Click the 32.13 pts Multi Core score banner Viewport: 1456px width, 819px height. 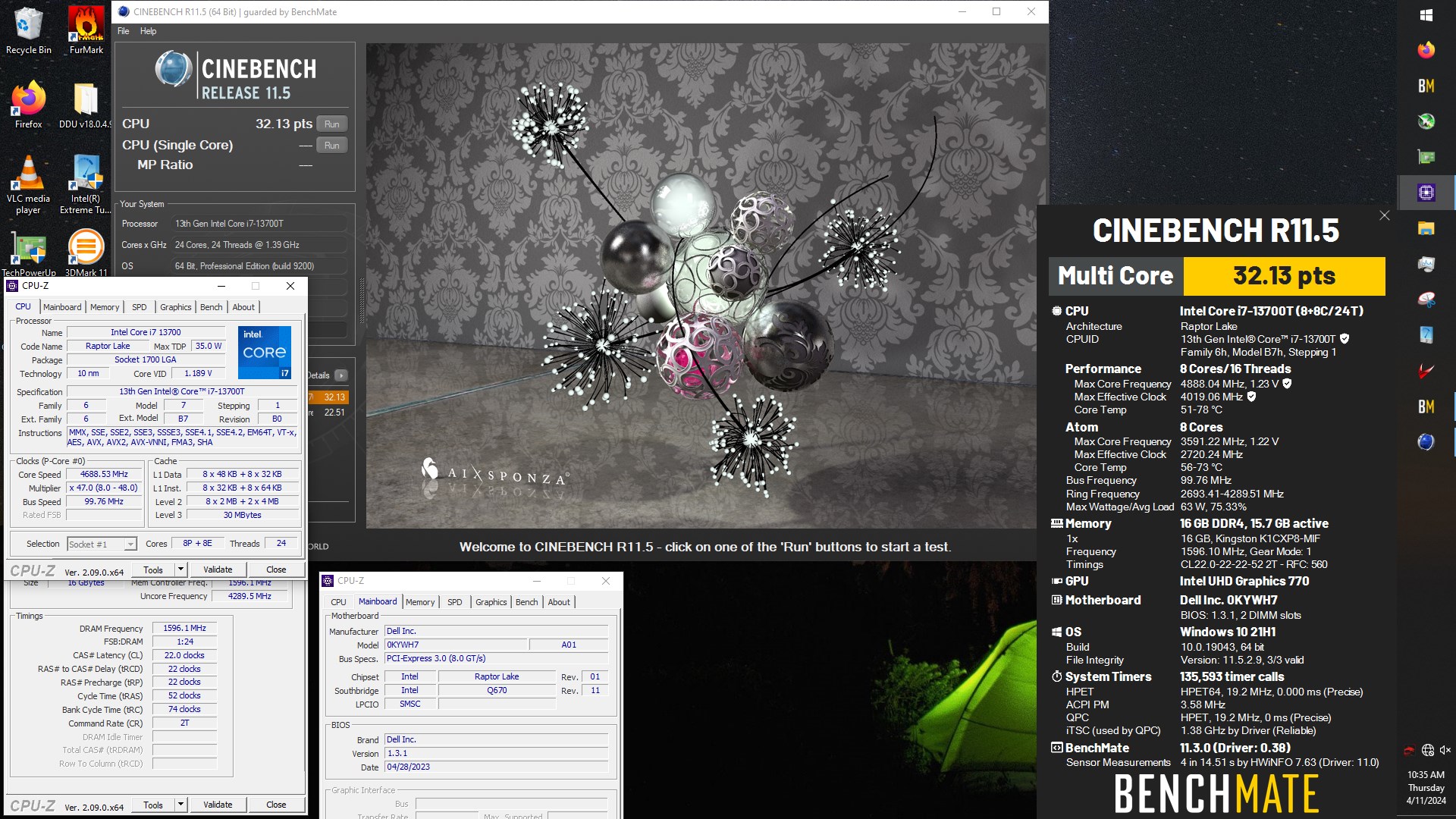point(1284,276)
